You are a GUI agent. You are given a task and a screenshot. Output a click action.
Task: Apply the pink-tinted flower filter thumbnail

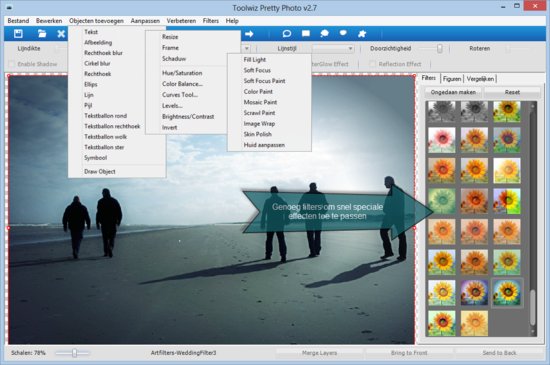(x=442, y=140)
